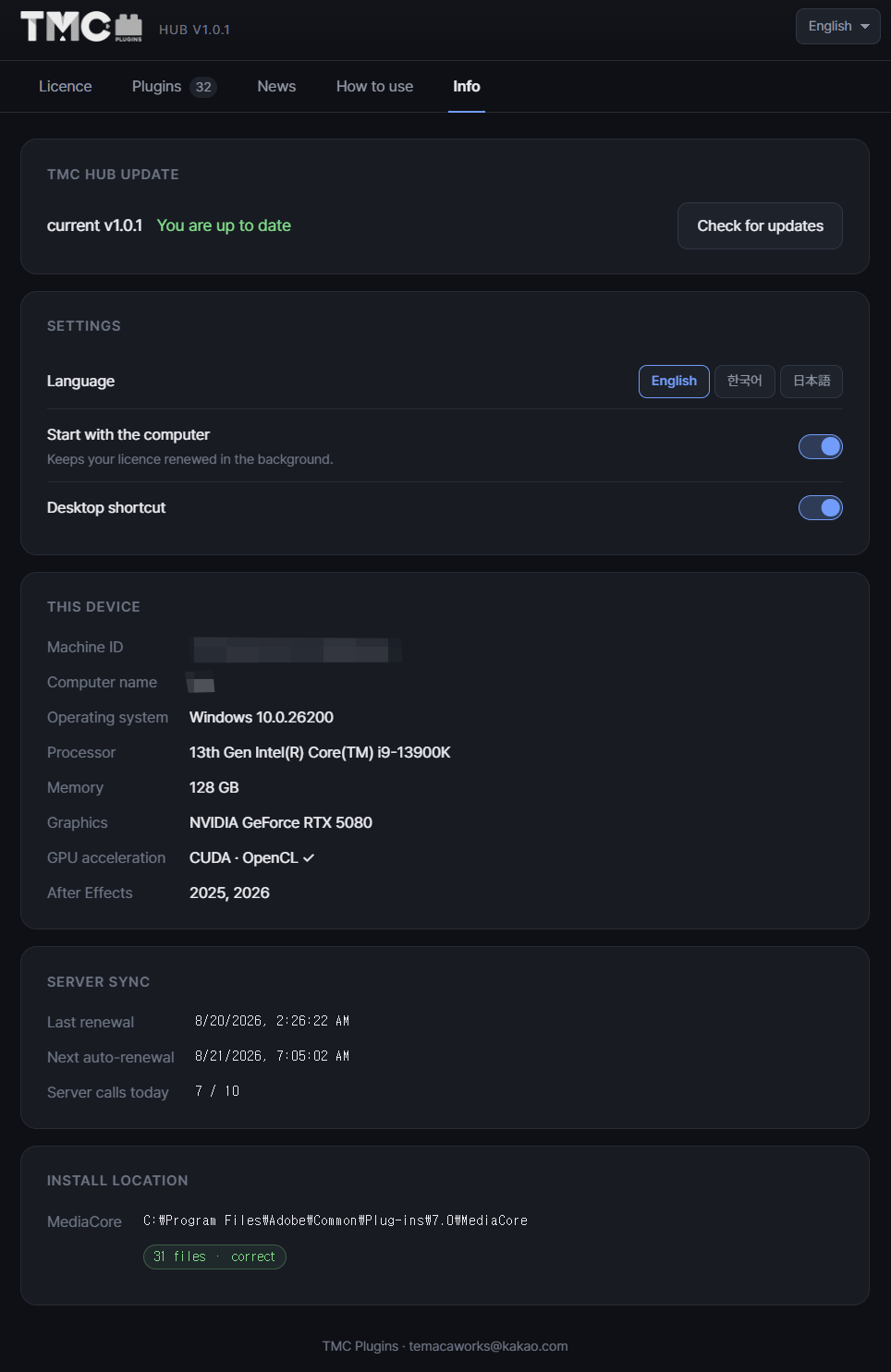Go to the News tab
891x1372 pixels.
point(276,86)
